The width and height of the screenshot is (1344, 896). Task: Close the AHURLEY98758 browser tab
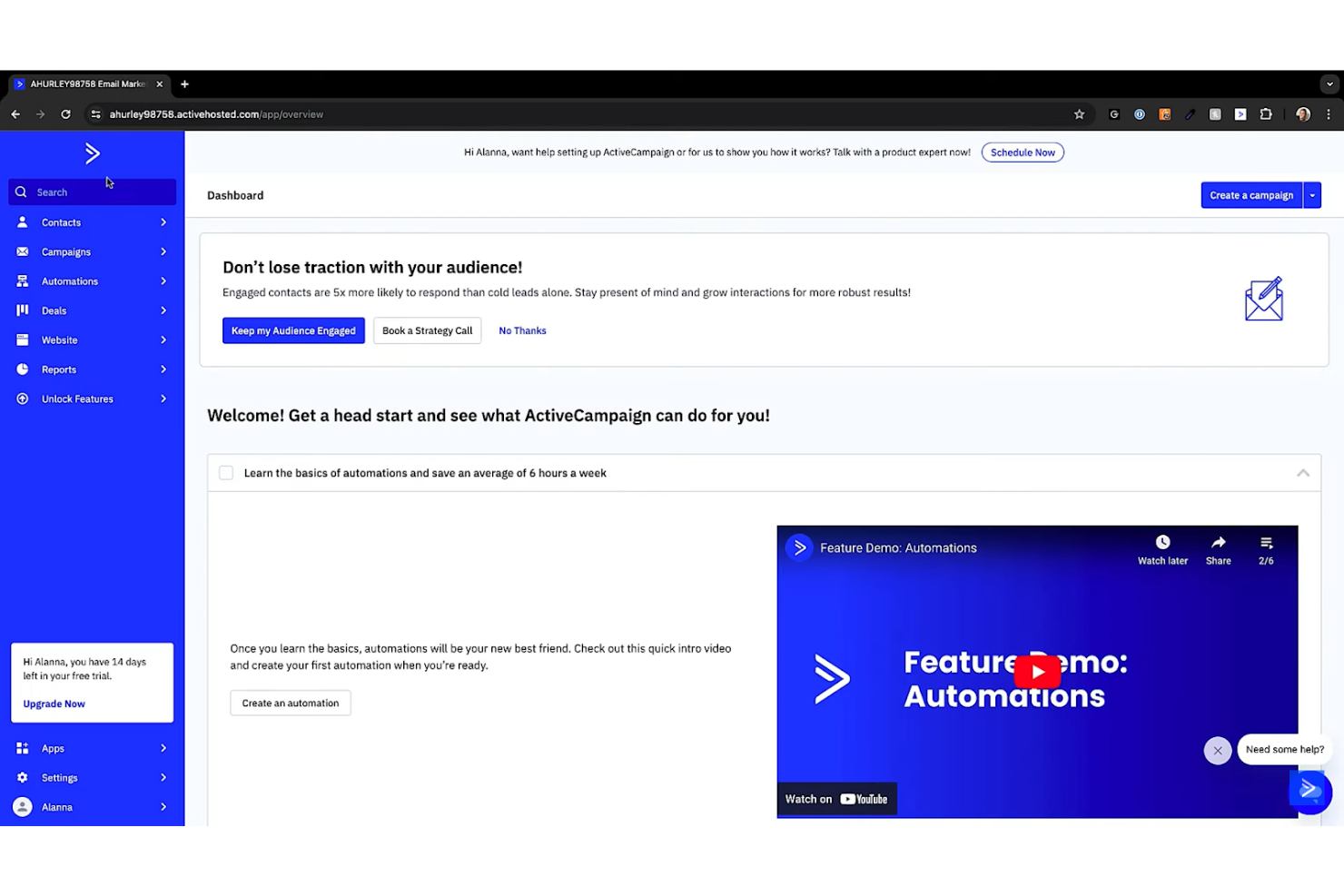coord(160,84)
